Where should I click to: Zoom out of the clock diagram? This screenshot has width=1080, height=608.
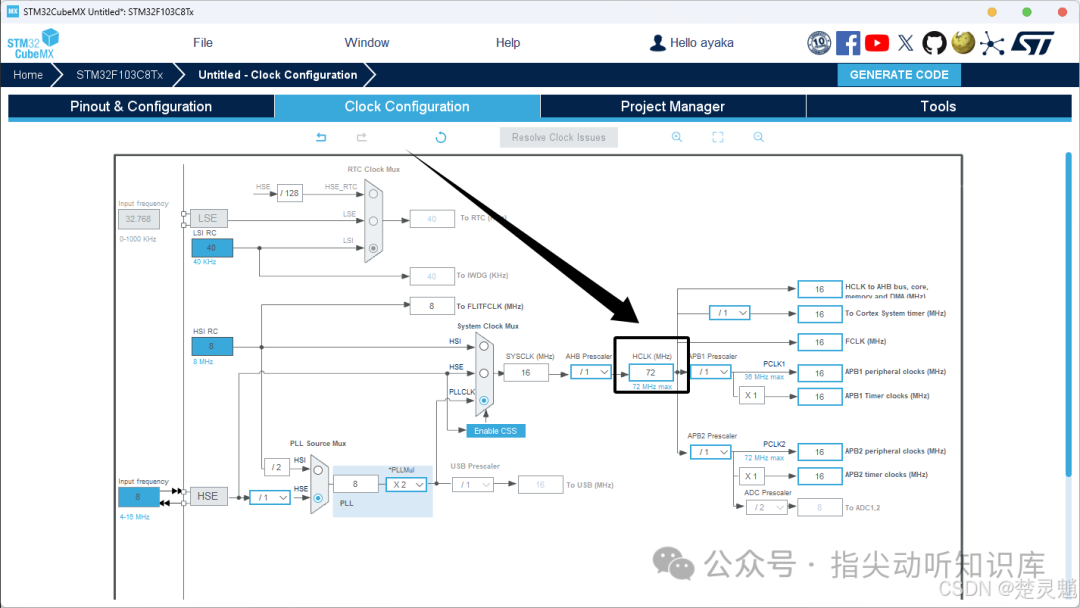758,137
